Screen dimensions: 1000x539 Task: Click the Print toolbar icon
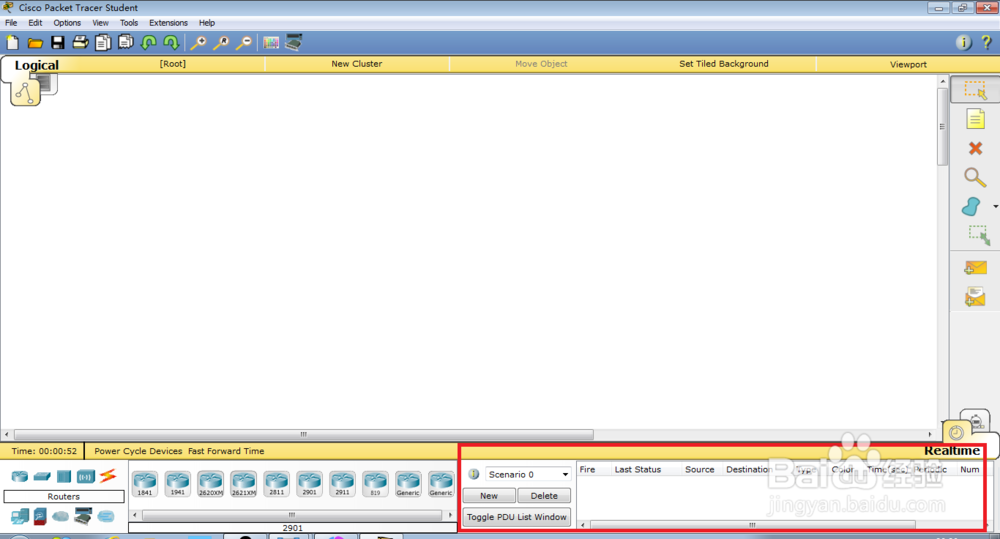coord(80,43)
